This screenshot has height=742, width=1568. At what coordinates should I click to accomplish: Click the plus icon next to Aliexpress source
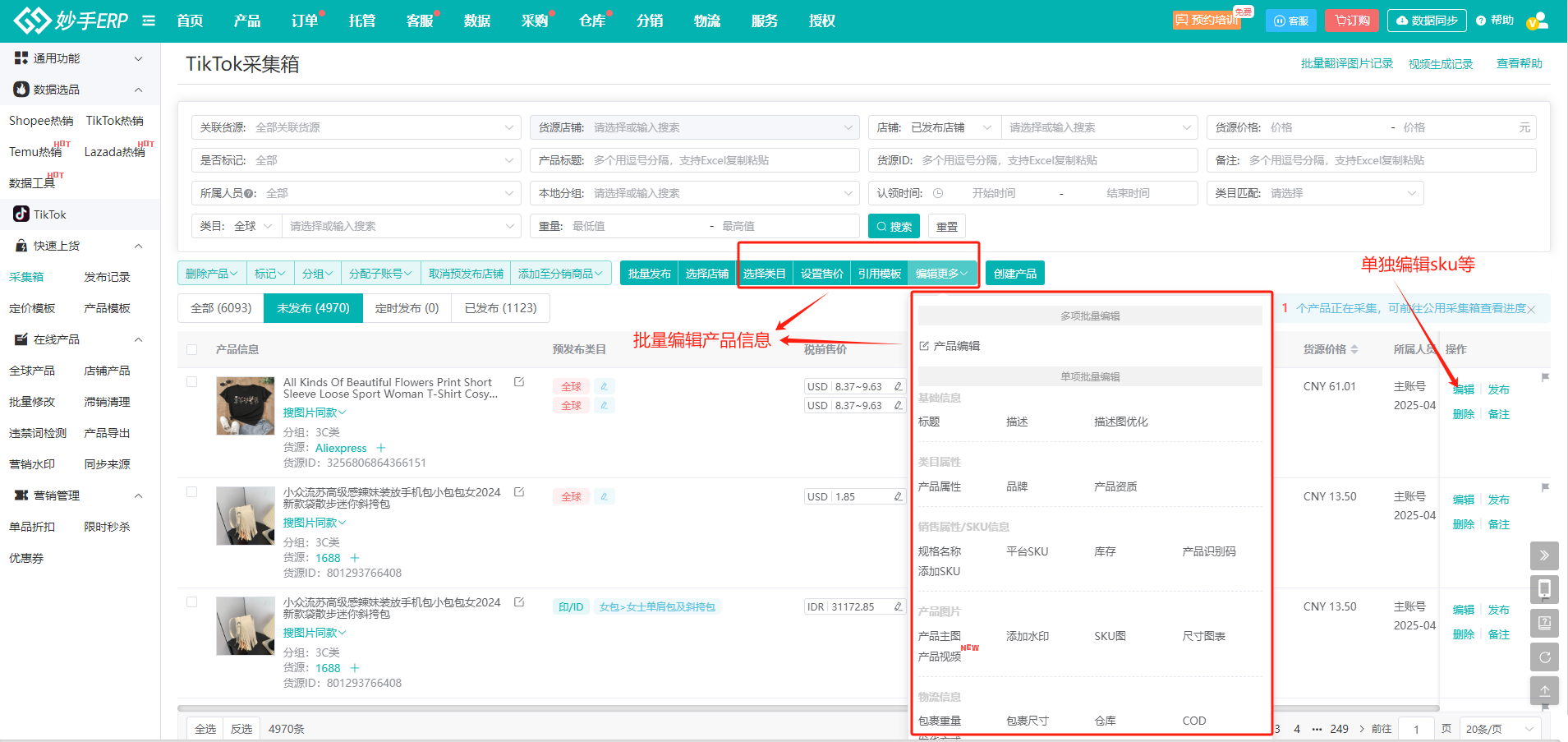click(x=381, y=448)
